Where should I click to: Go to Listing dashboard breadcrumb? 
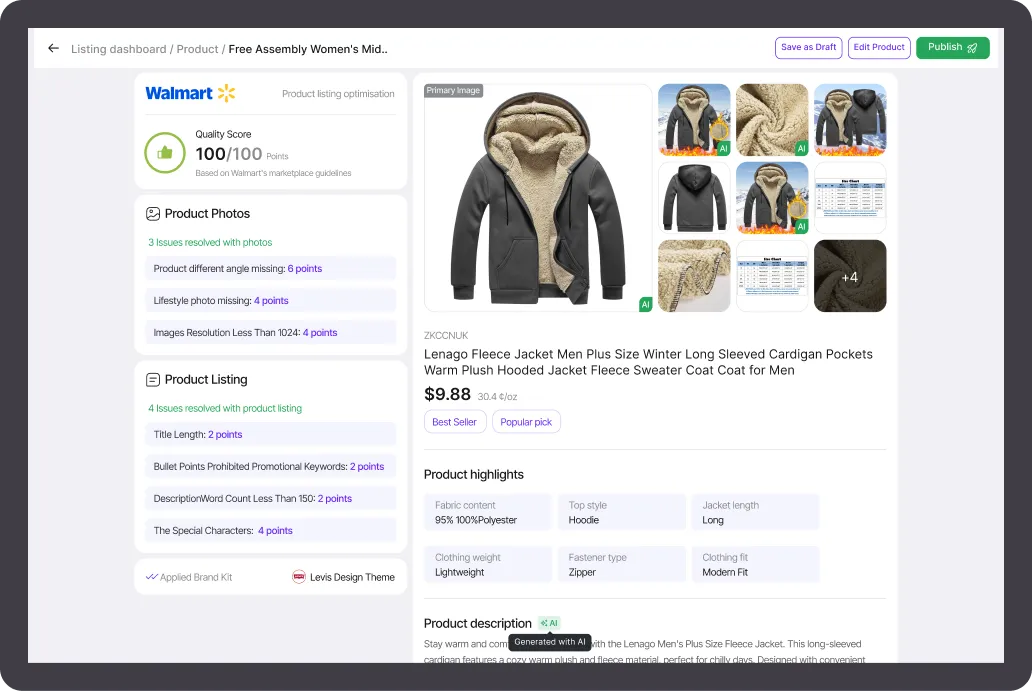click(118, 49)
